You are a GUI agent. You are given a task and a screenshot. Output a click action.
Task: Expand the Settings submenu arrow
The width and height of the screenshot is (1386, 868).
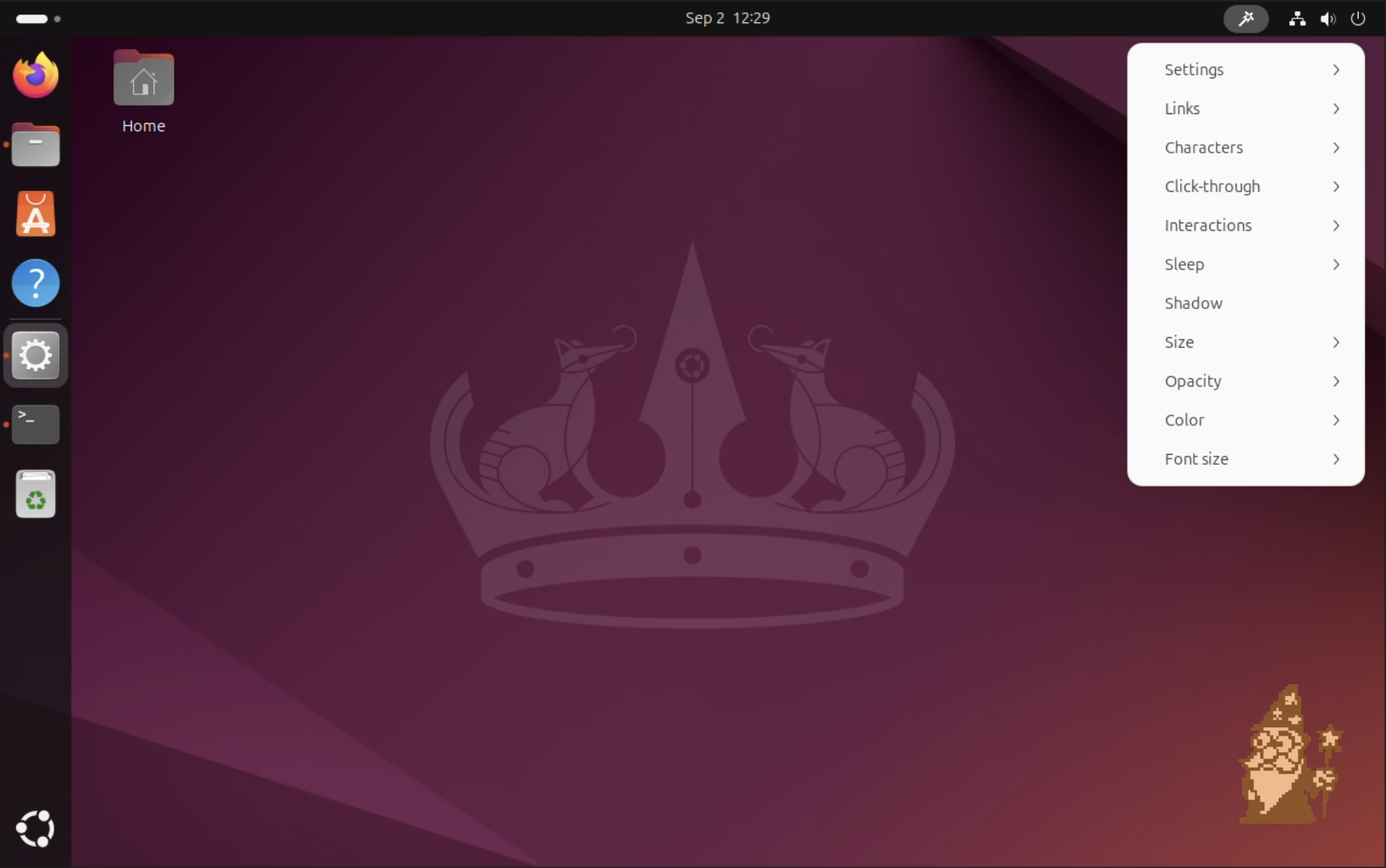(1335, 69)
